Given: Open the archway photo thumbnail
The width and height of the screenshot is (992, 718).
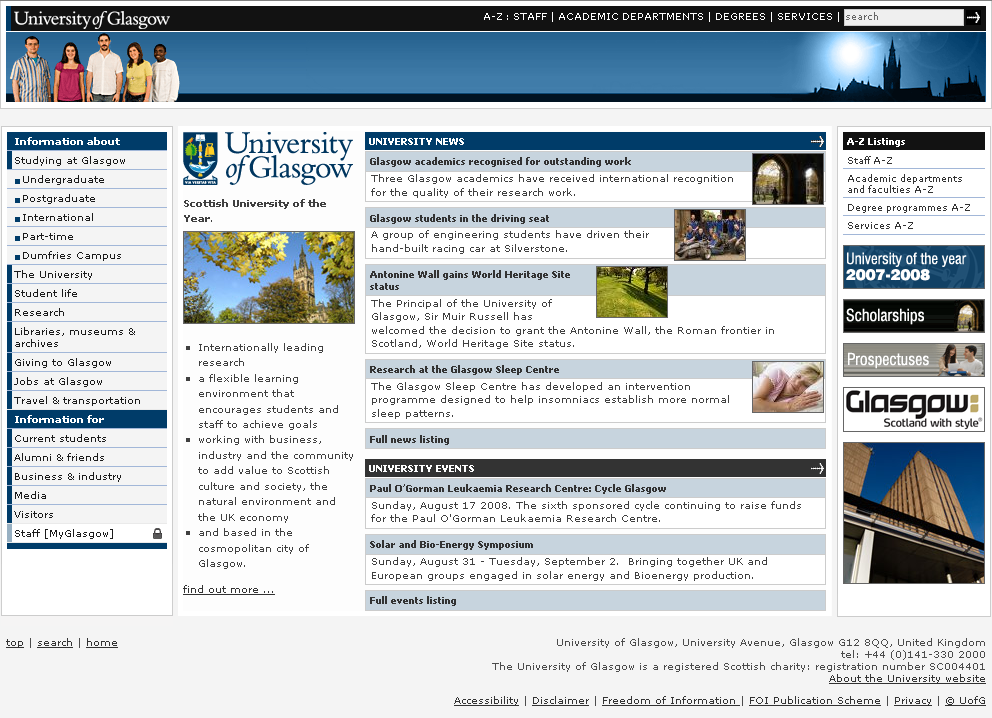Looking at the screenshot, I should [788, 179].
